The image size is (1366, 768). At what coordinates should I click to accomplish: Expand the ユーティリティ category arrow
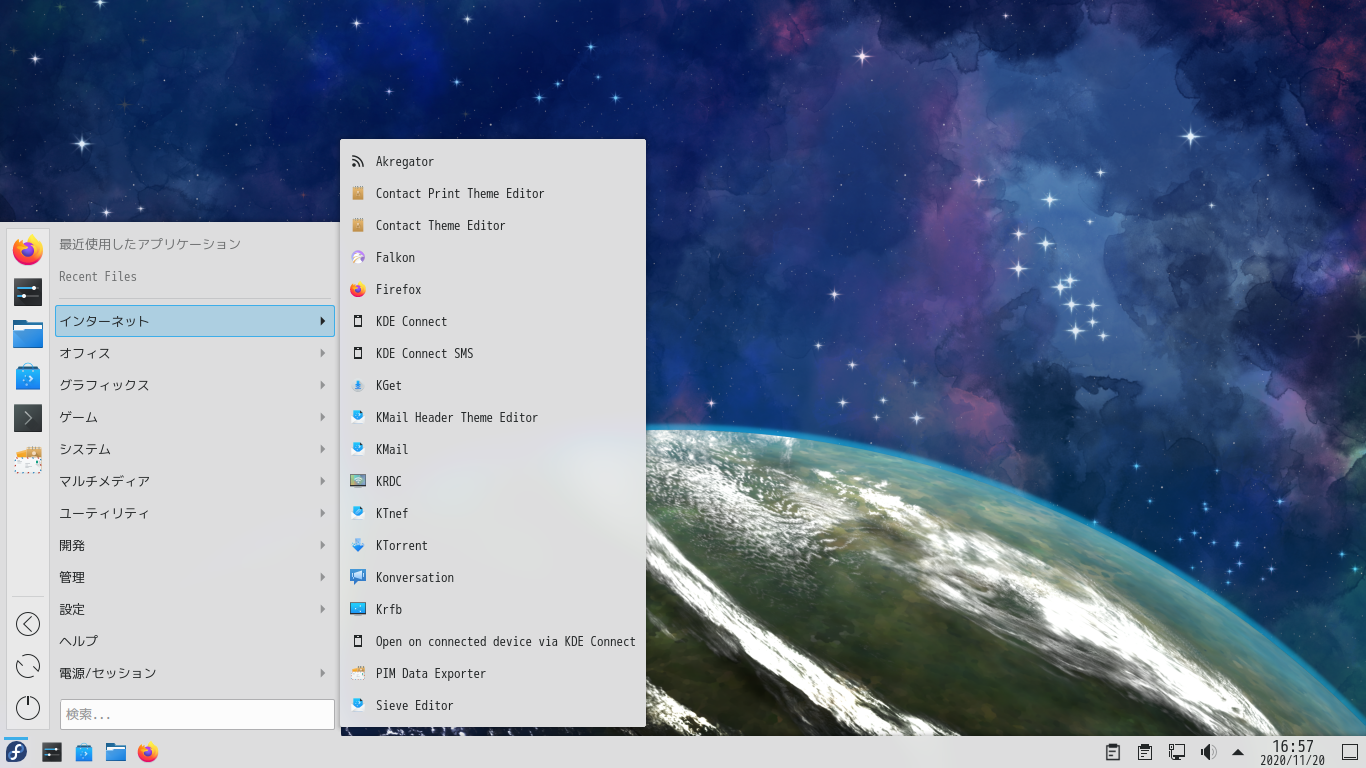click(322, 513)
